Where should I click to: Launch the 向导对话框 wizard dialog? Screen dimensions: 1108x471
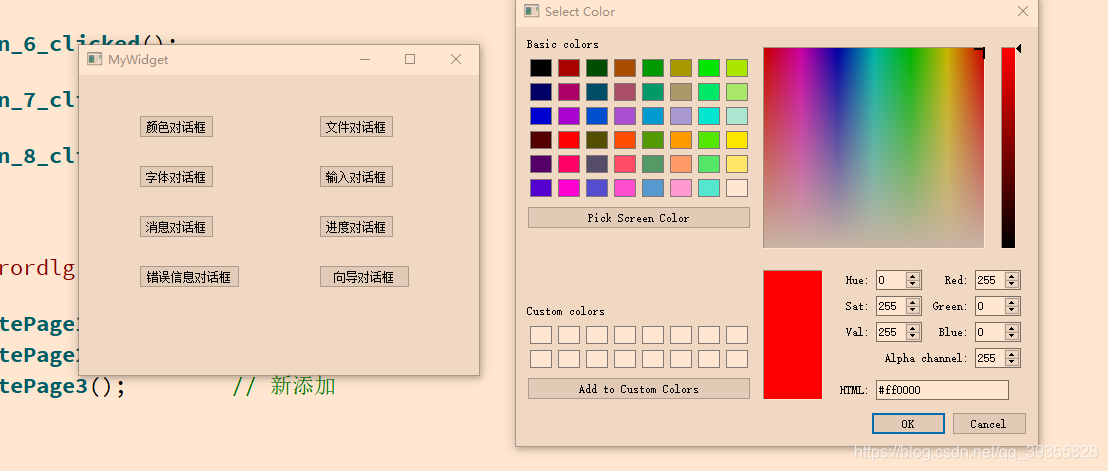coord(364,277)
